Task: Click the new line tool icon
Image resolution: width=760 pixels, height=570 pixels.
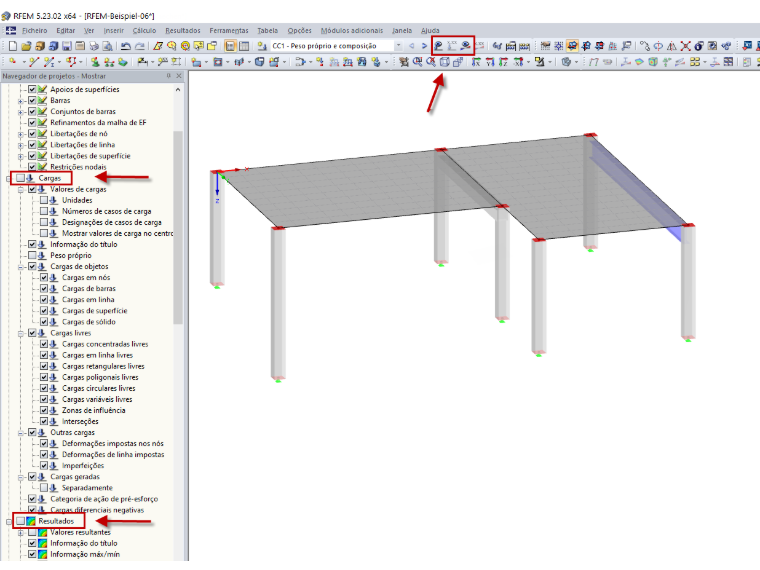Action: (33, 62)
